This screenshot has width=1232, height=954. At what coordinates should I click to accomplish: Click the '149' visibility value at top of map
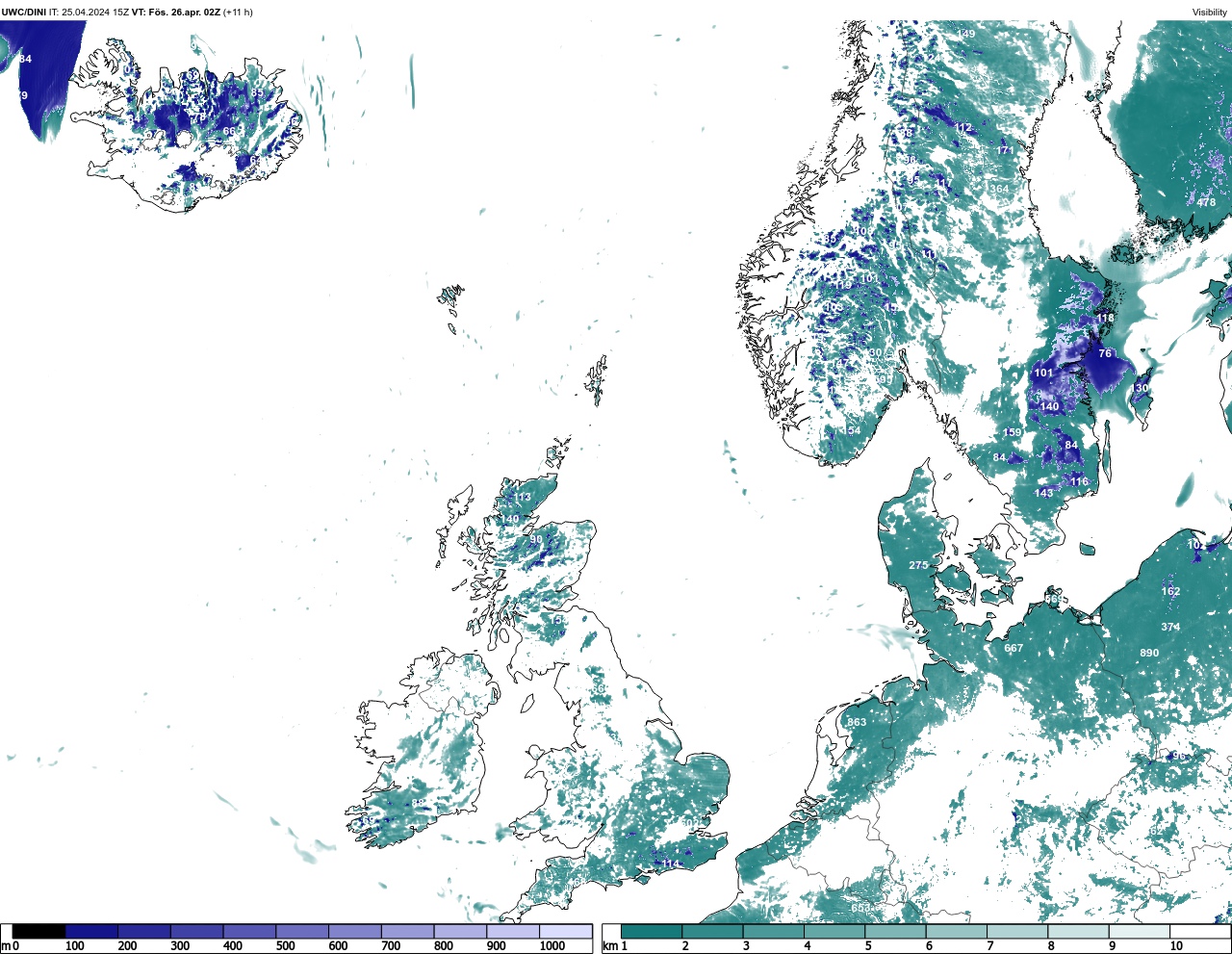[965, 34]
